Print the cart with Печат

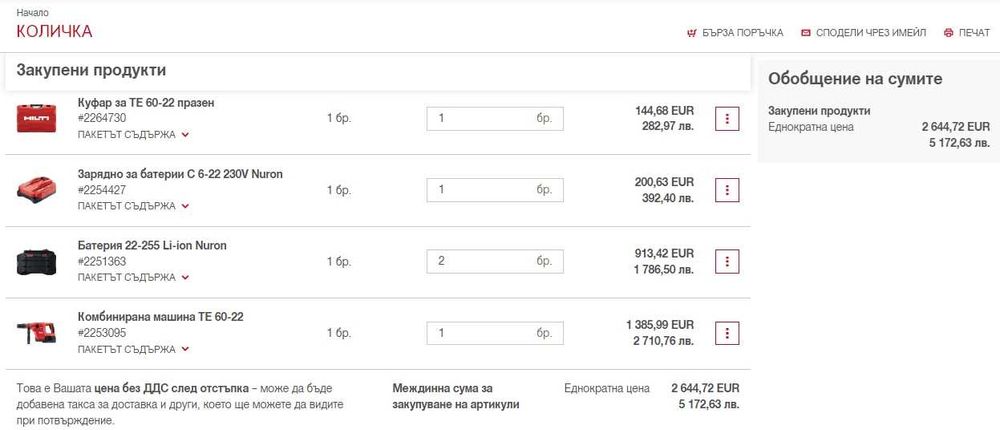[967, 33]
